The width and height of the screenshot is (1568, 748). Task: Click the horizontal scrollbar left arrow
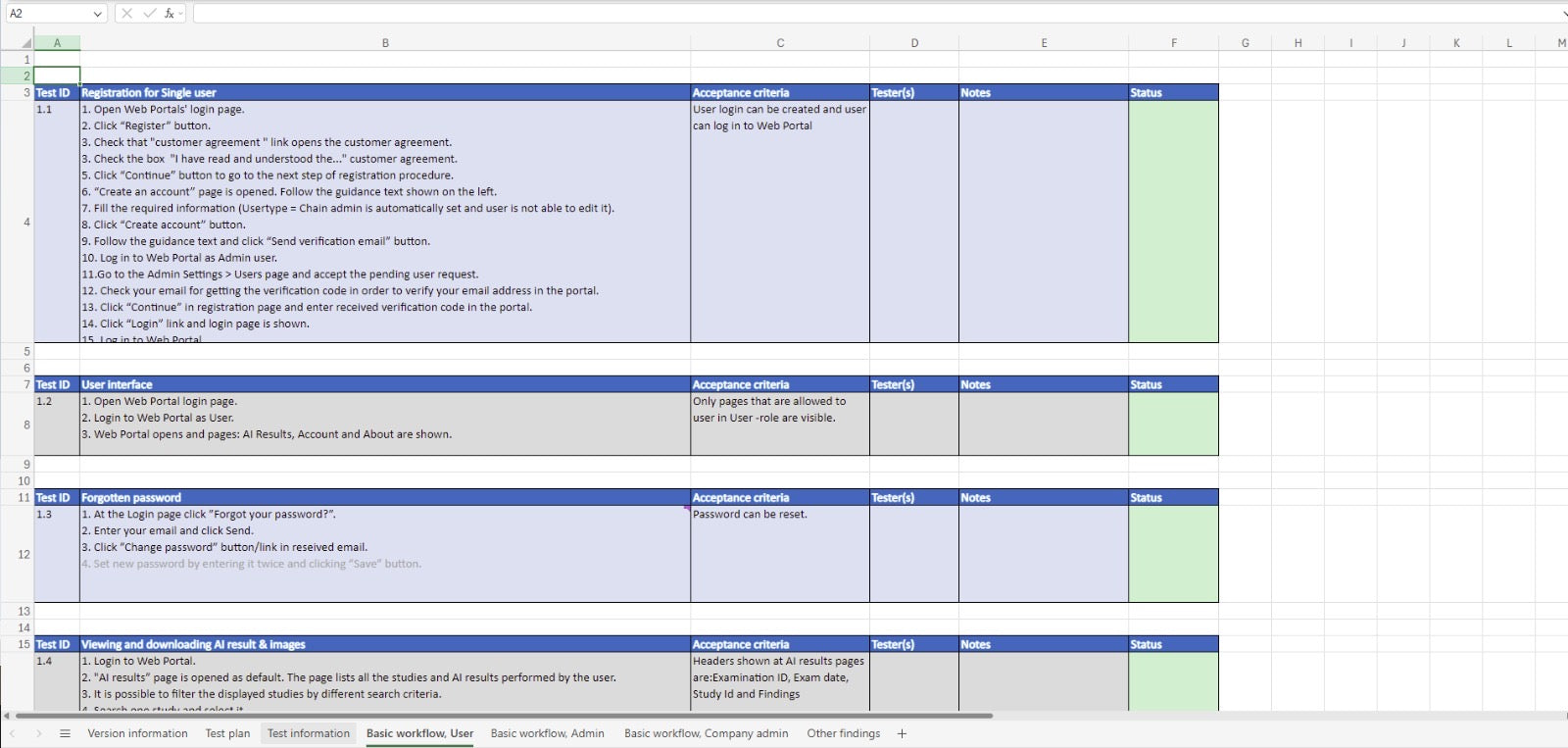pos(7,716)
